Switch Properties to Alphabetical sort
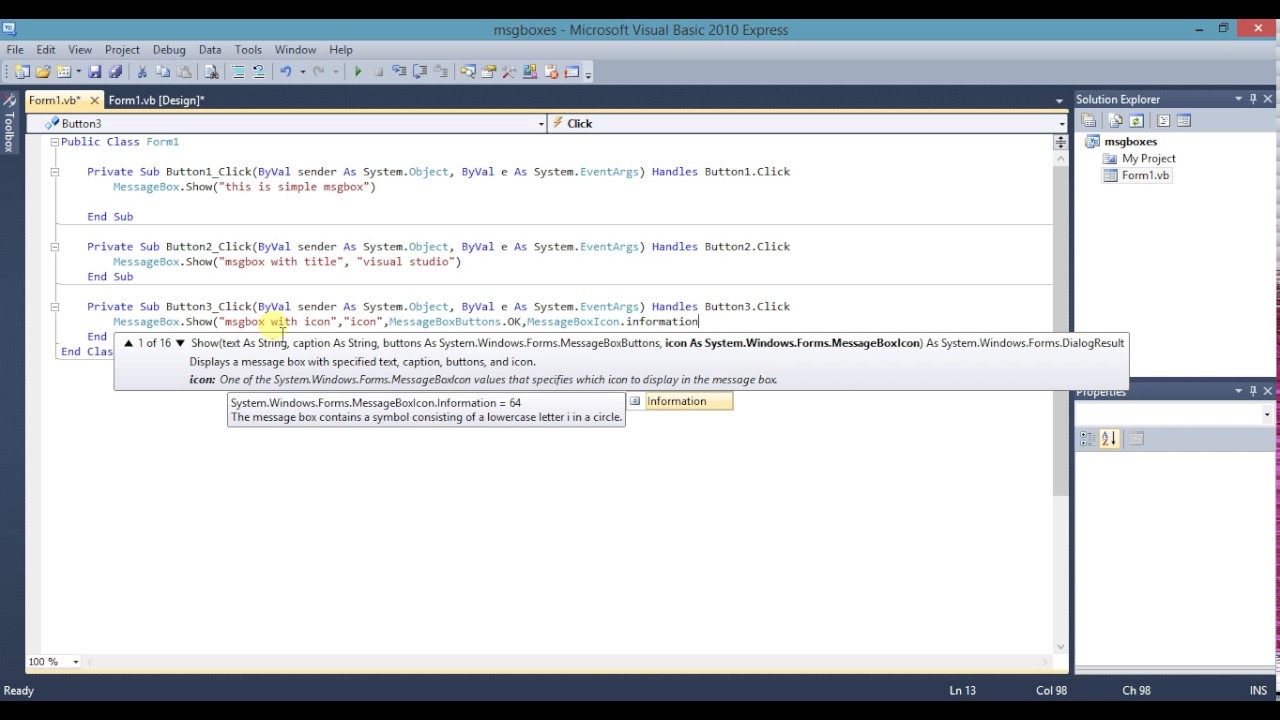The height and width of the screenshot is (720, 1280). click(1109, 439)
